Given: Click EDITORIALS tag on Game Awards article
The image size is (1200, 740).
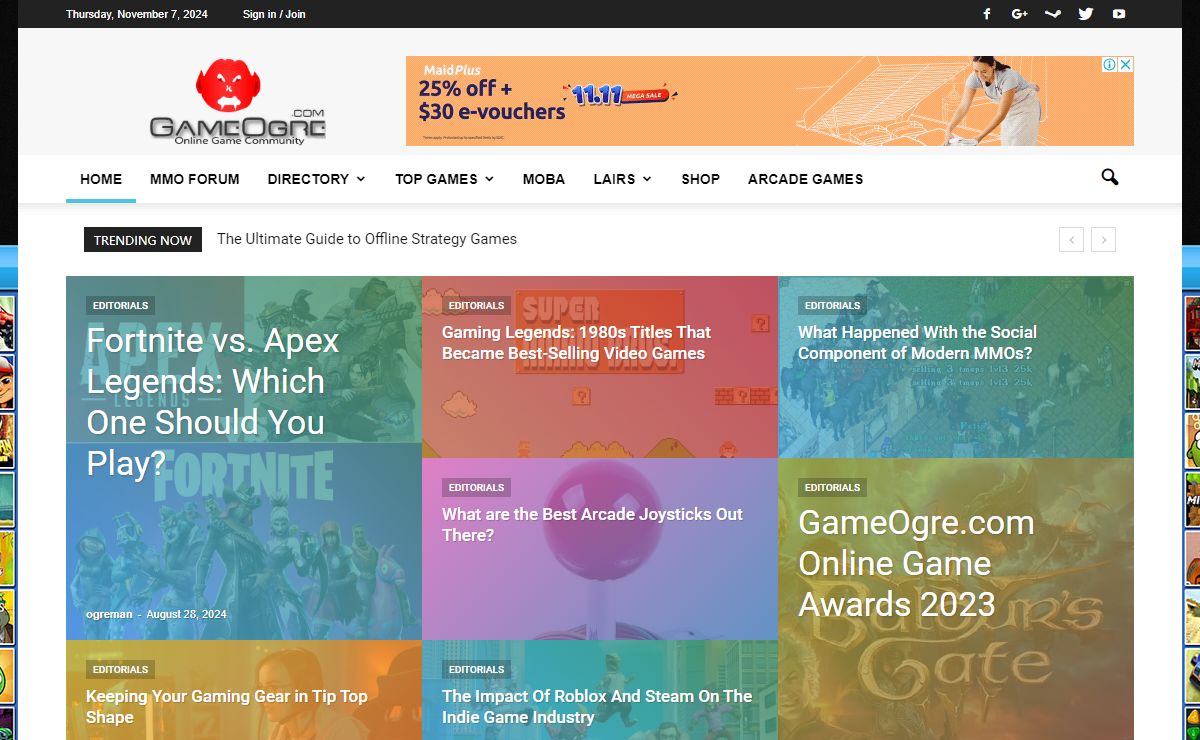Looking at the screenshot, I should (832, 488).
